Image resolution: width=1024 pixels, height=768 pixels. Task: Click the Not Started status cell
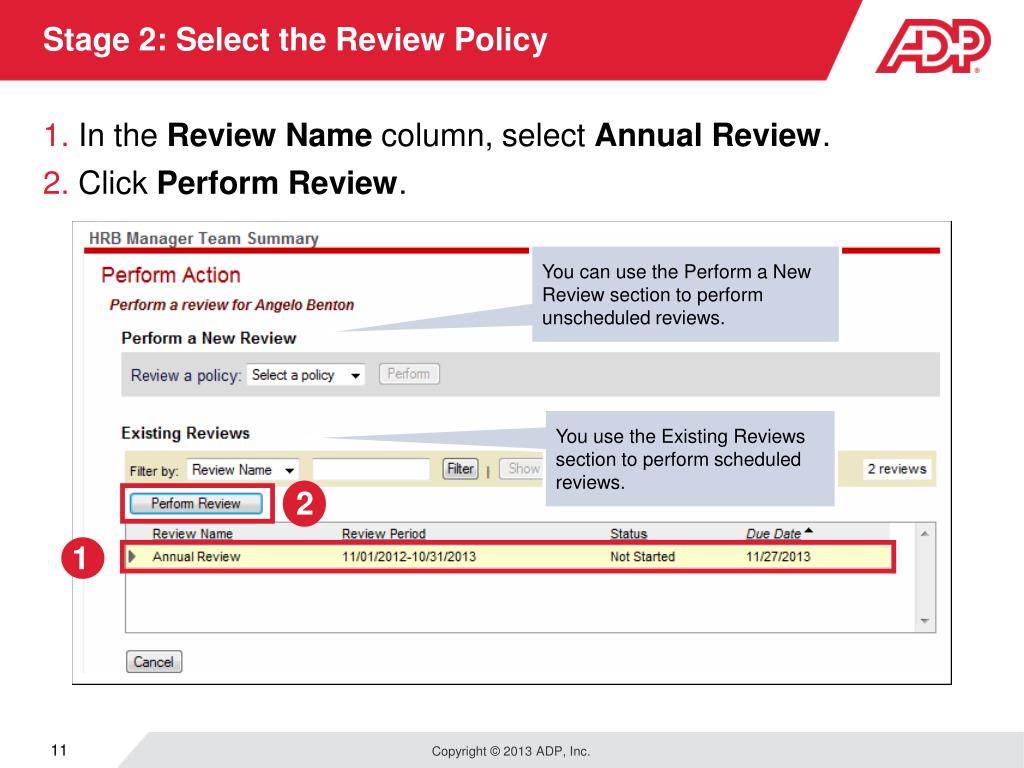pyautogui.click(x=643, y=557)
